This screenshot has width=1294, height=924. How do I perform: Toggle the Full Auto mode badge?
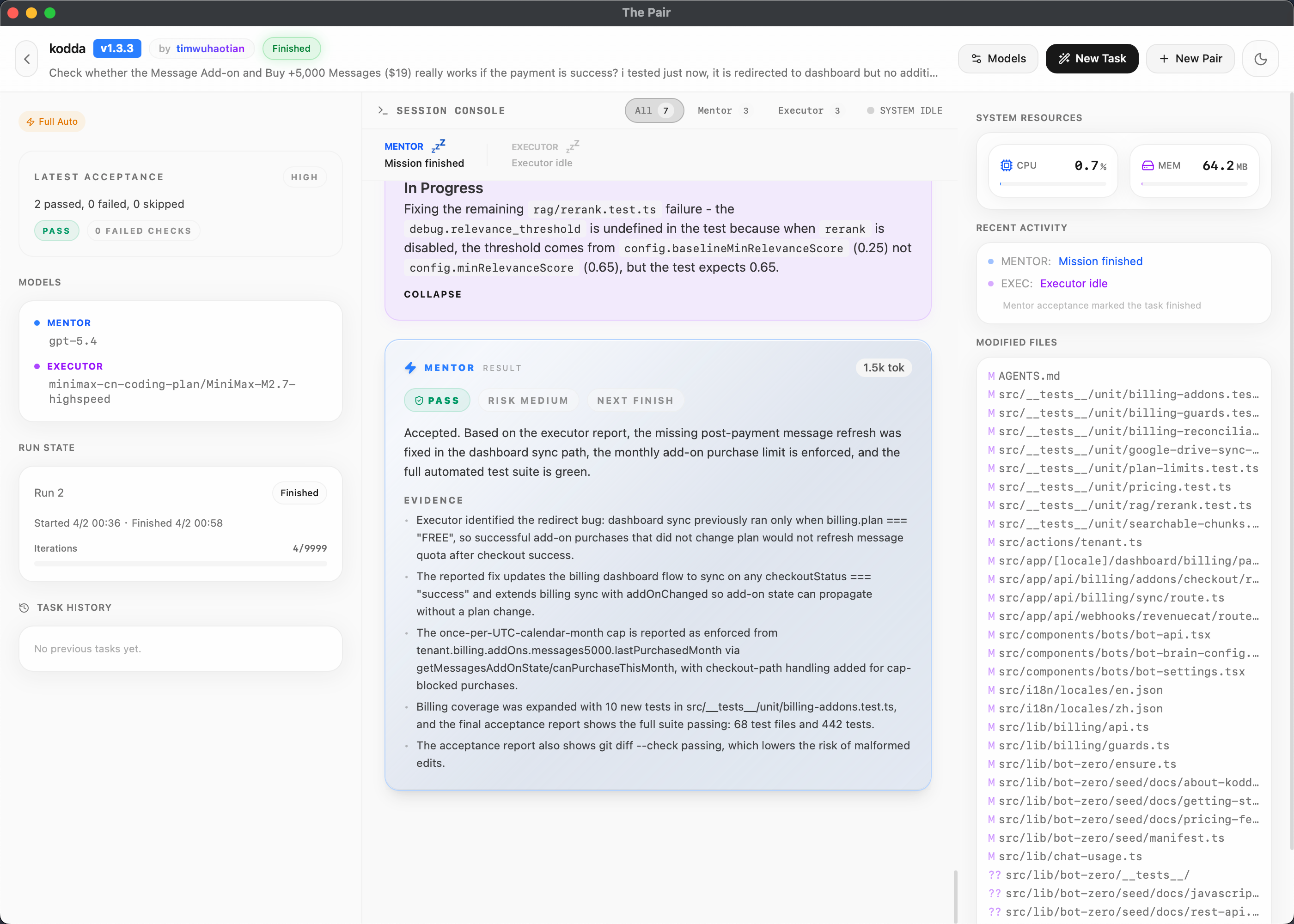pos(52,121)
